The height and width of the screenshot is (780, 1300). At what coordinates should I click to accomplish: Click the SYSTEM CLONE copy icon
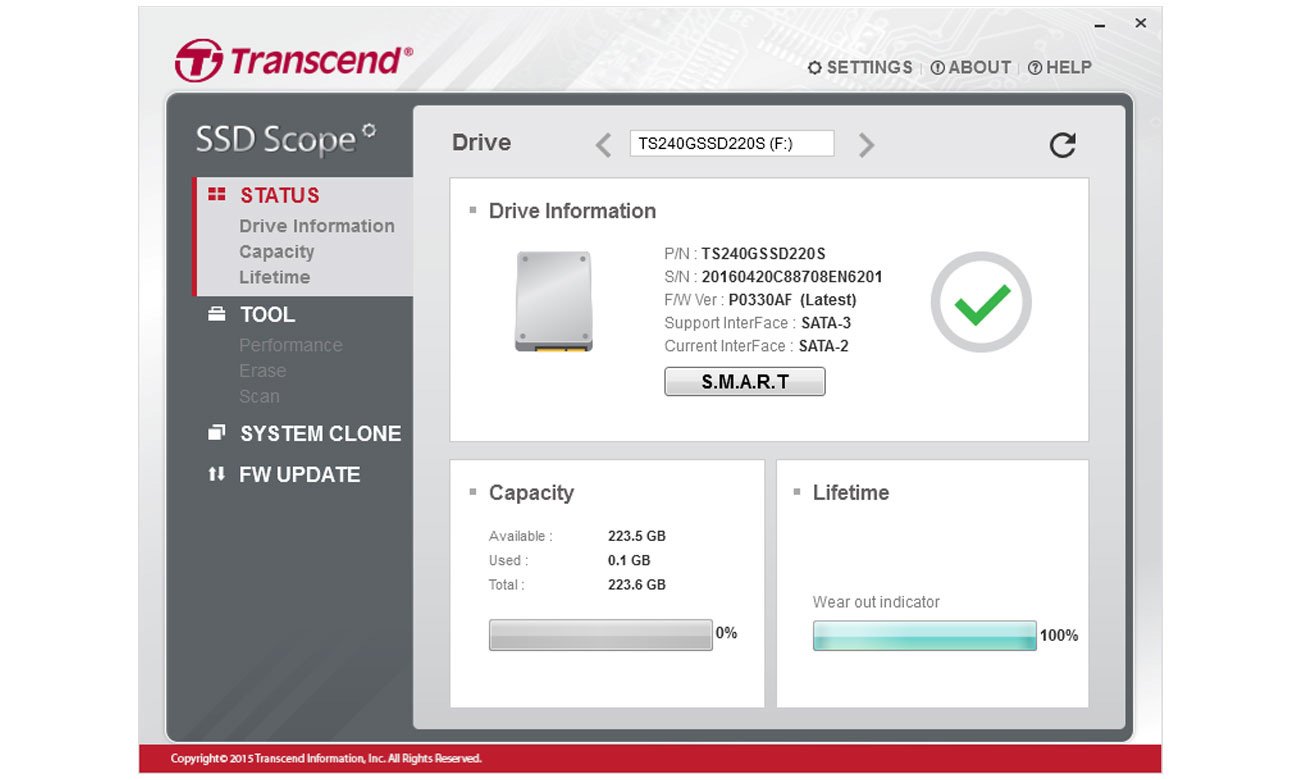click(x=217, y=433)
